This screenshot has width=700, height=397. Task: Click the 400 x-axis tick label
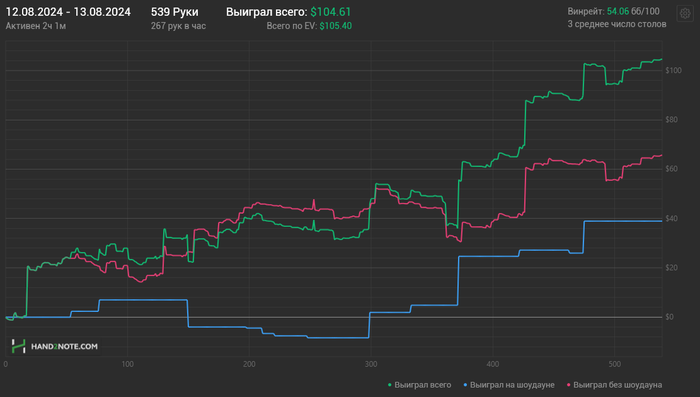(x=493, y=364)
